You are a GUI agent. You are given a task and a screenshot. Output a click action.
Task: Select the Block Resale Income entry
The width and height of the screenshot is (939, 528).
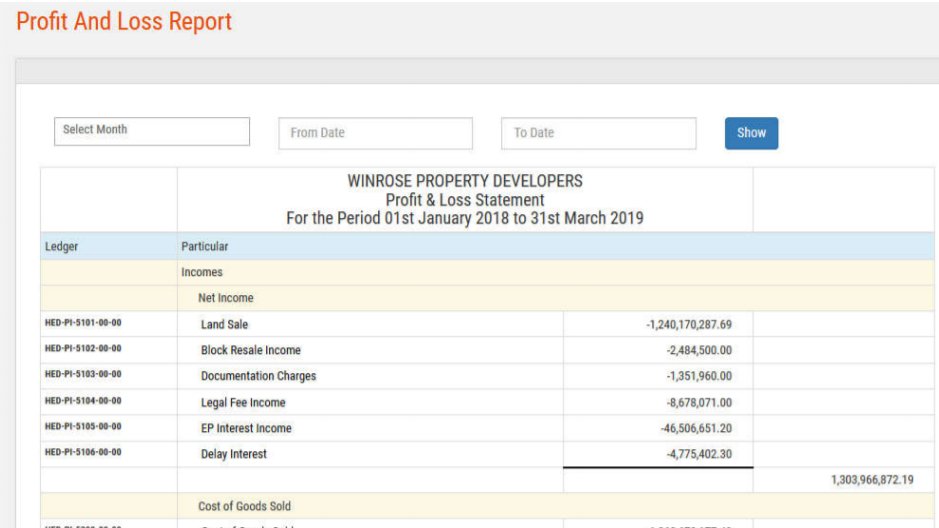click(250, 351)
